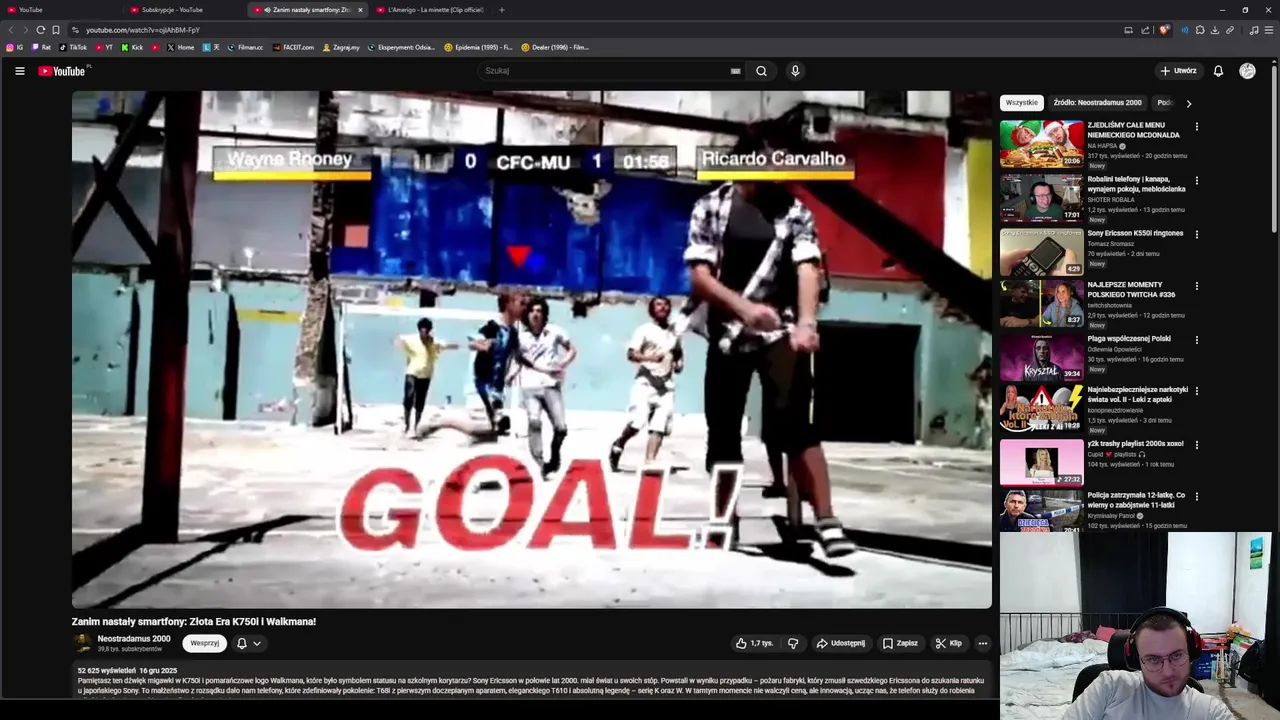Click the Wesprzyj button

204,644
